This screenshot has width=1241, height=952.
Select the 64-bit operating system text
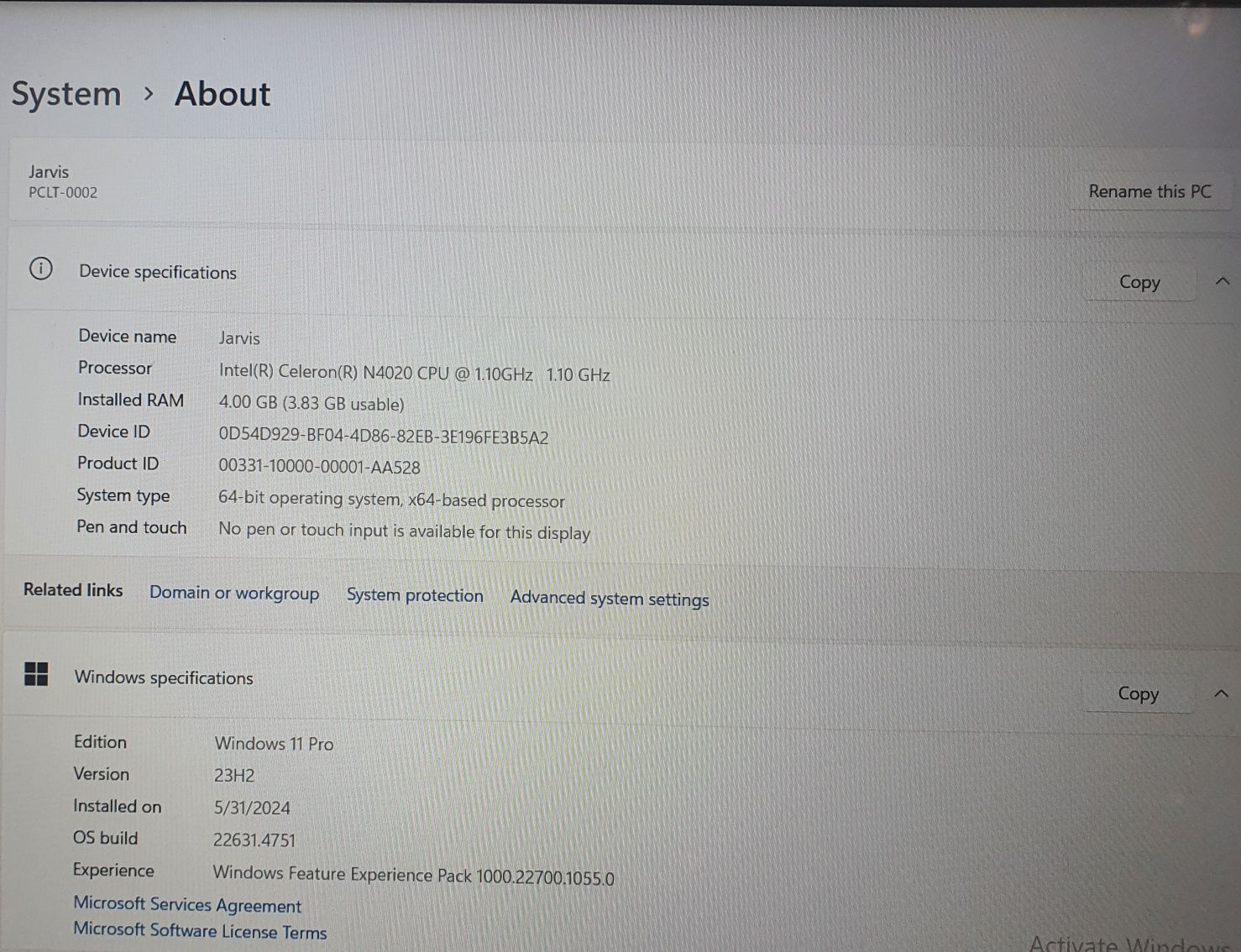point(391,500)
